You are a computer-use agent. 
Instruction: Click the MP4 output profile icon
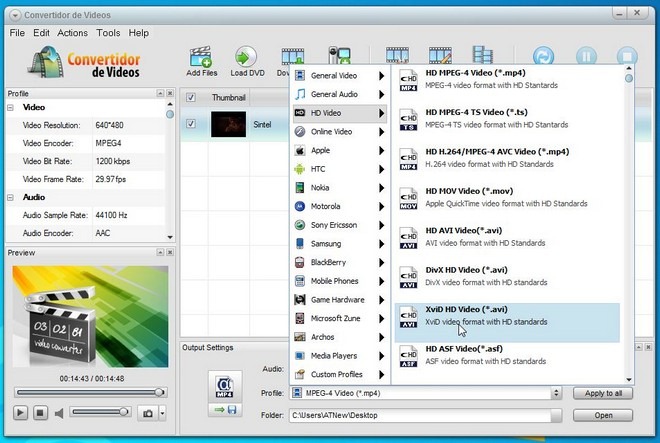pyautogui.click(x=224, y=386)
